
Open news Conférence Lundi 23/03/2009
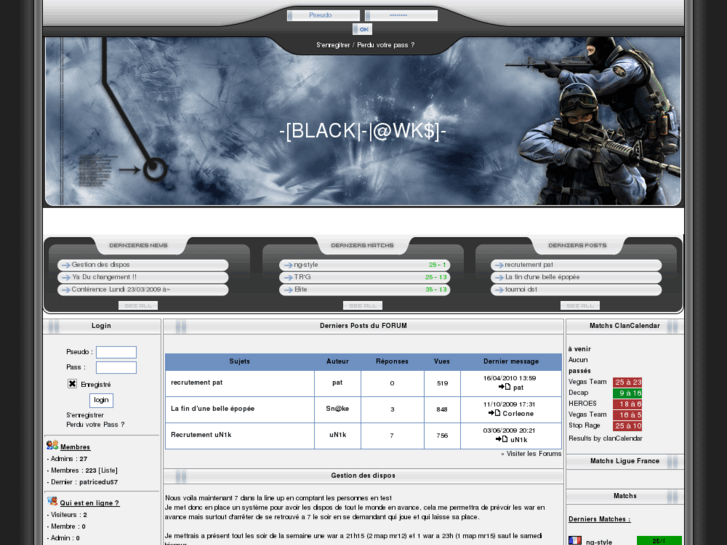121,289
